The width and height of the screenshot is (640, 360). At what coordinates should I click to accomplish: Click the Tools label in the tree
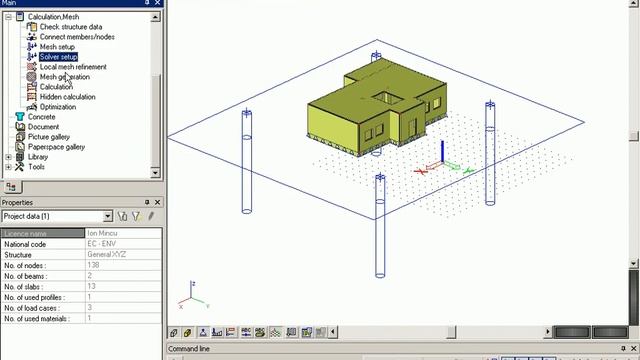tap(36, 167)
